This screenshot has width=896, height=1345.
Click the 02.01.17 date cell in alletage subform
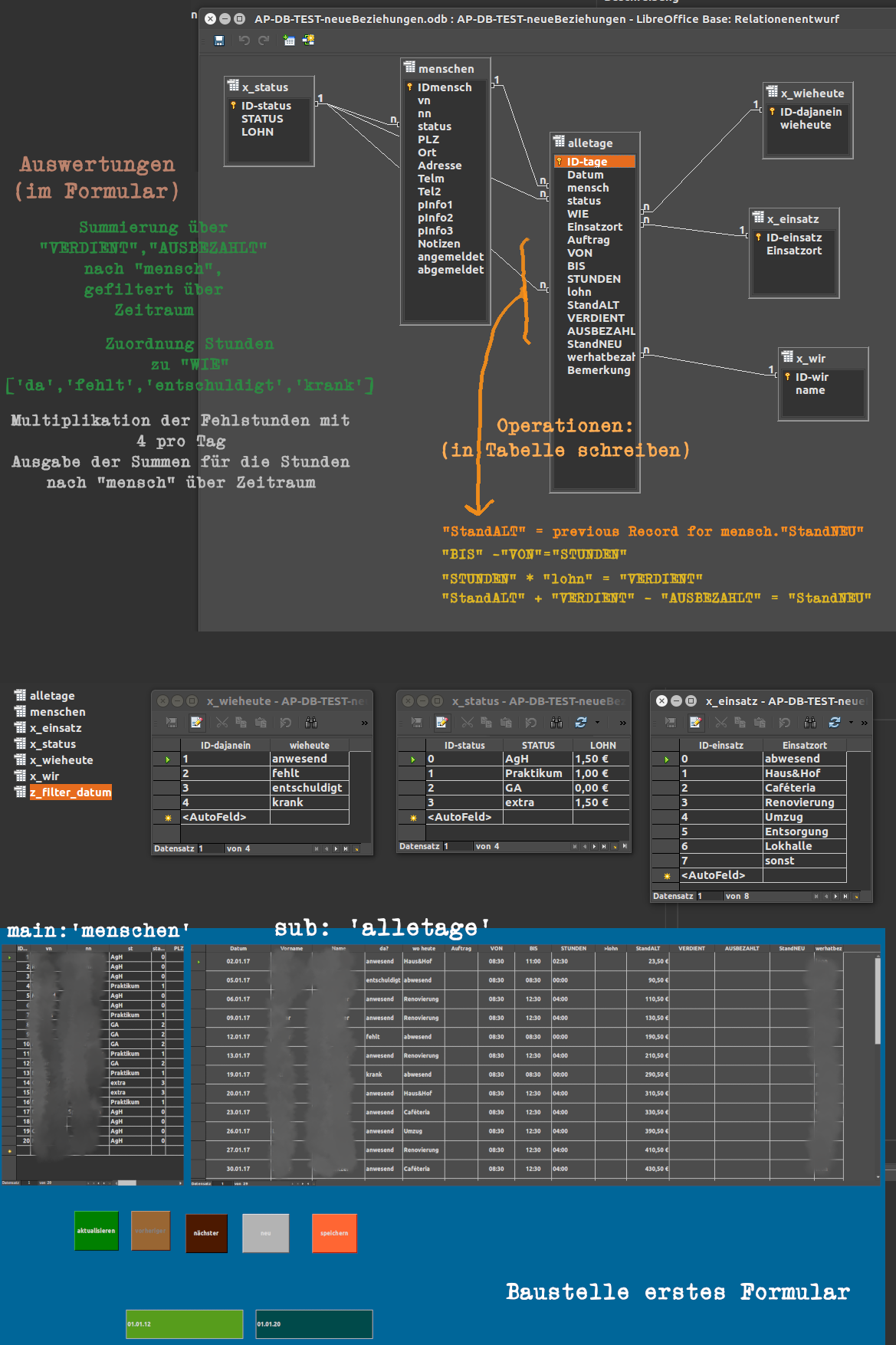(x=238, y=961)
